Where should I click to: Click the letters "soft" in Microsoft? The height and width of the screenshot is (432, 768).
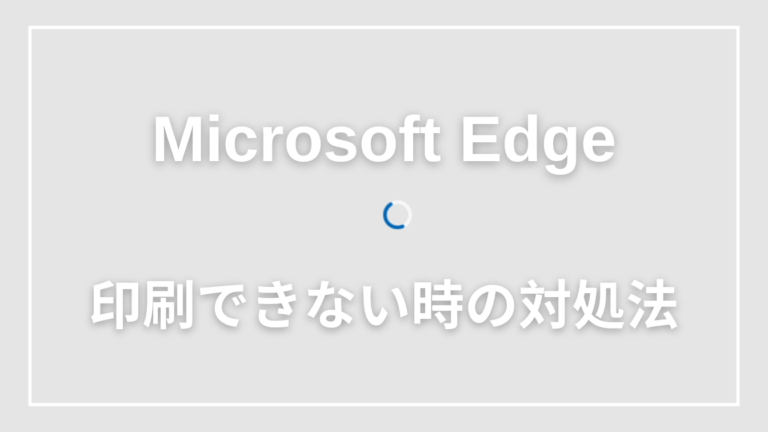pos(381,140)
